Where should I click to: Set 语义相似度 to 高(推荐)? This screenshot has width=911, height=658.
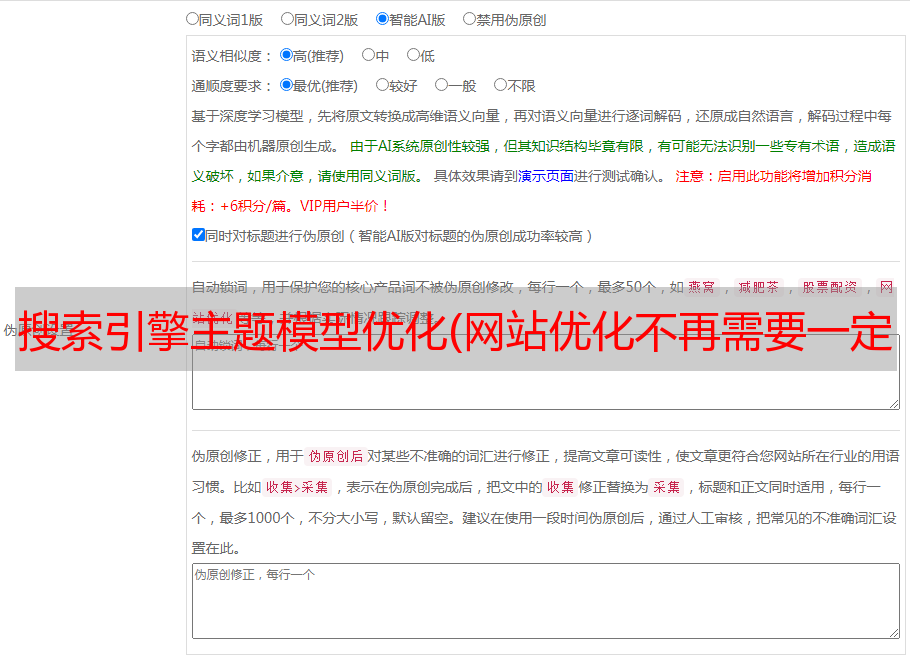286,55
